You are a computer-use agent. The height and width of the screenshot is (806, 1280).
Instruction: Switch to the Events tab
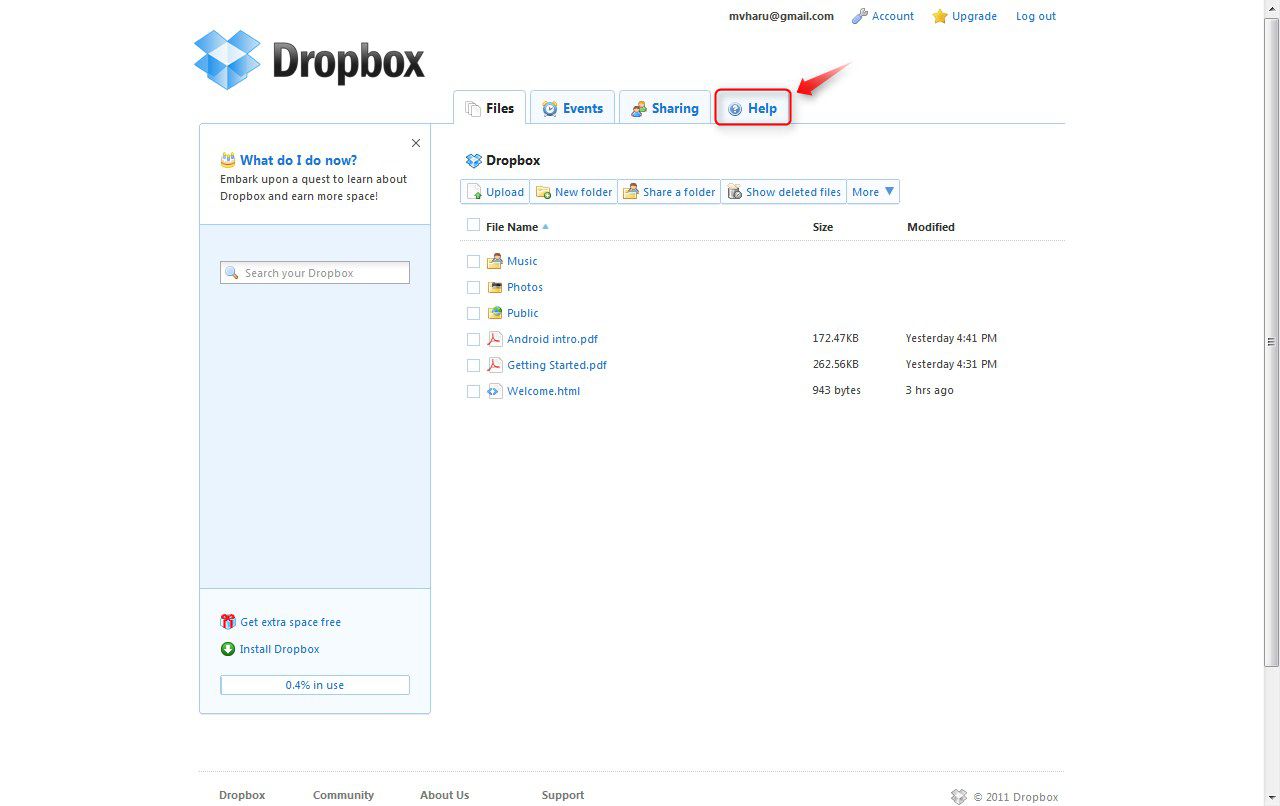[573, 108]
